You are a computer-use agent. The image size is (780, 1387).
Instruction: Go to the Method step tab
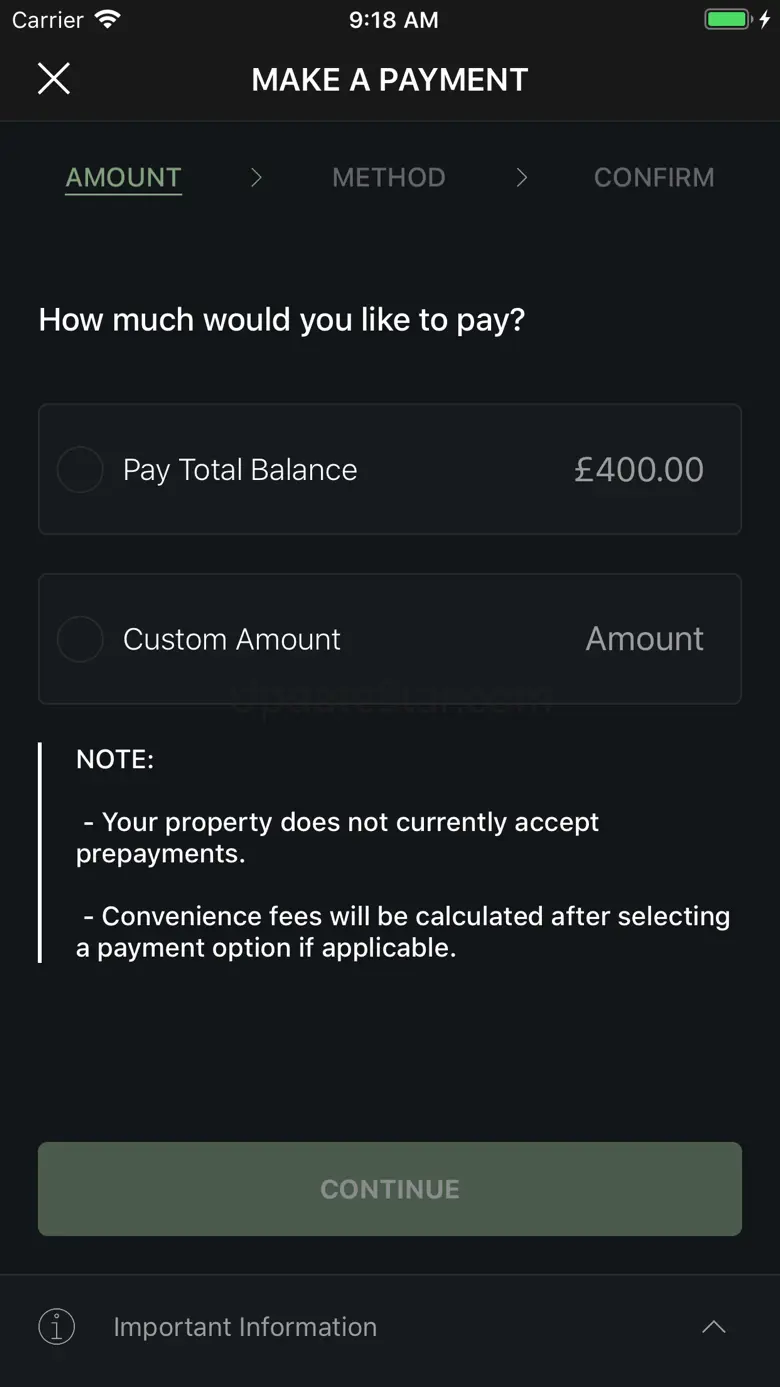click(389, 177)
